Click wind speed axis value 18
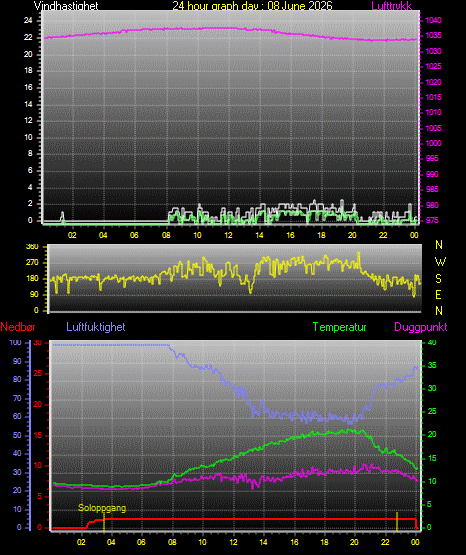The image size is (466, 555). (28, 70)
